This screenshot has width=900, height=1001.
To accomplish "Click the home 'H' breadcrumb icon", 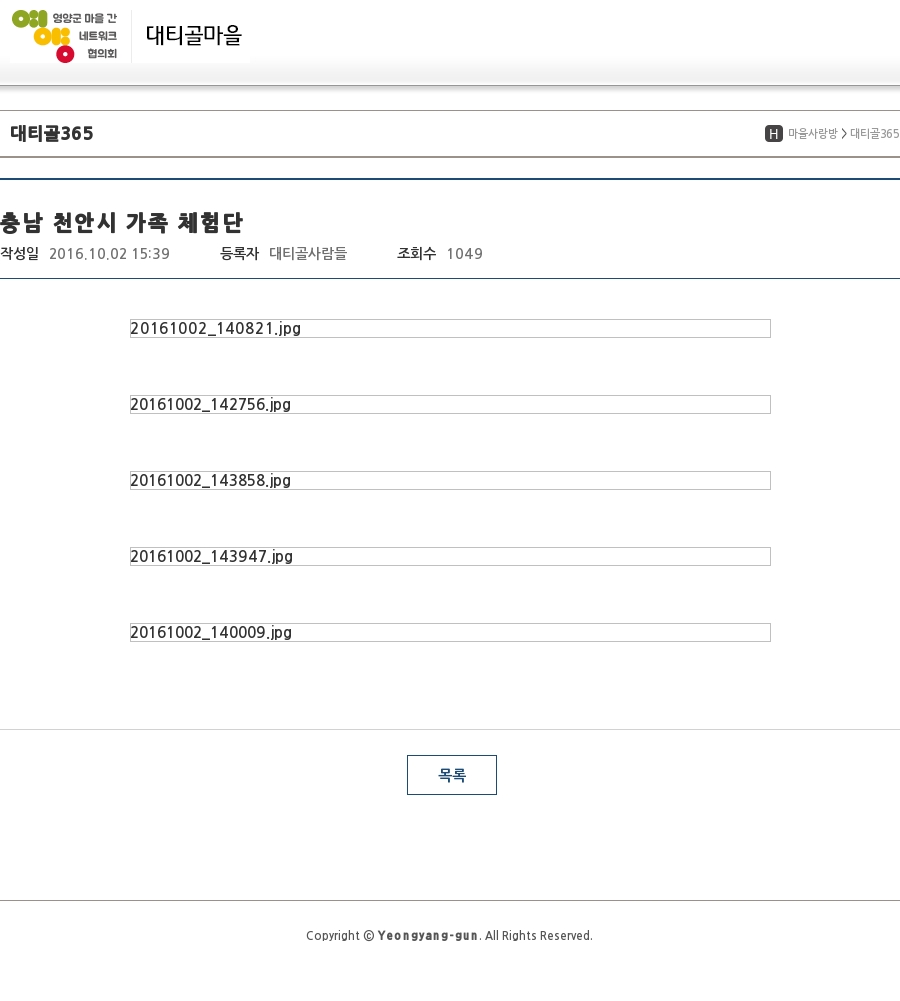I will tap(773, 134).
